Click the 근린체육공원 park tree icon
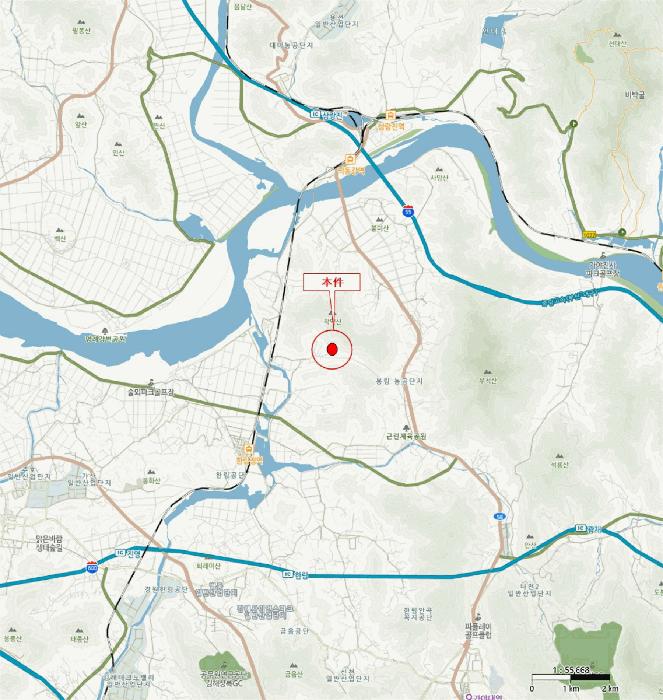The width and height of the screenshot is (663, 700). [x=406, y=428]
